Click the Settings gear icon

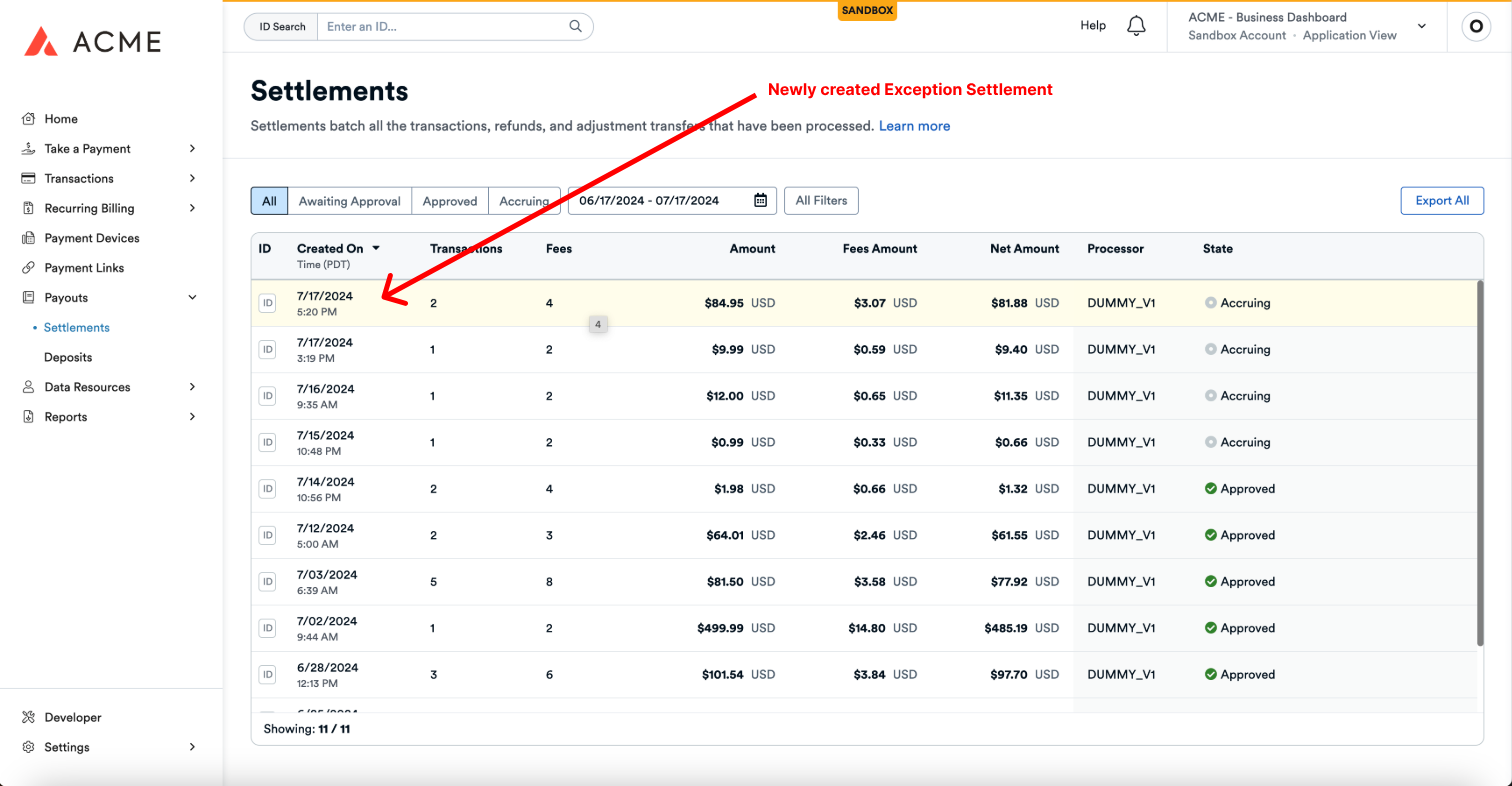pos(29,747)
